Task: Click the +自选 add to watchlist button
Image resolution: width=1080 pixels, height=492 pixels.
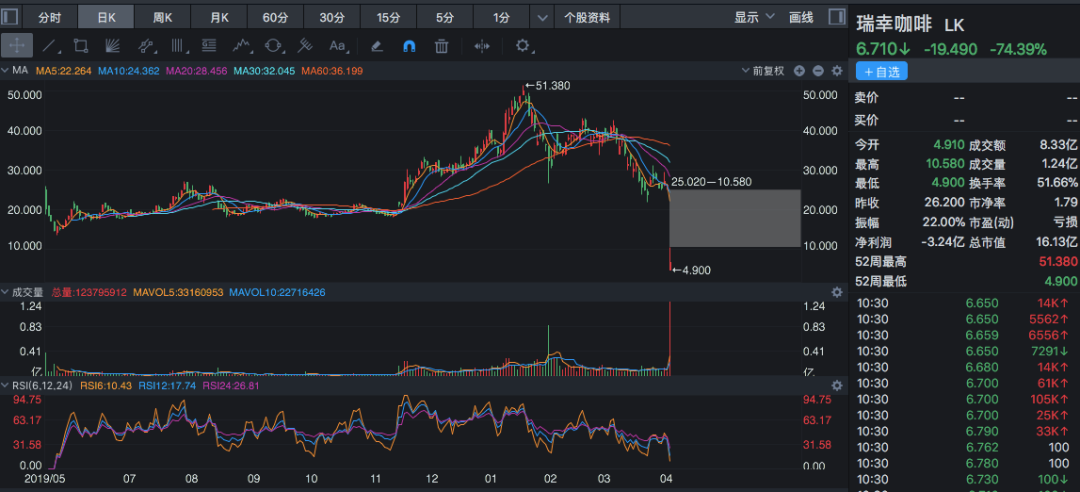Action: [x=881, y=71]
